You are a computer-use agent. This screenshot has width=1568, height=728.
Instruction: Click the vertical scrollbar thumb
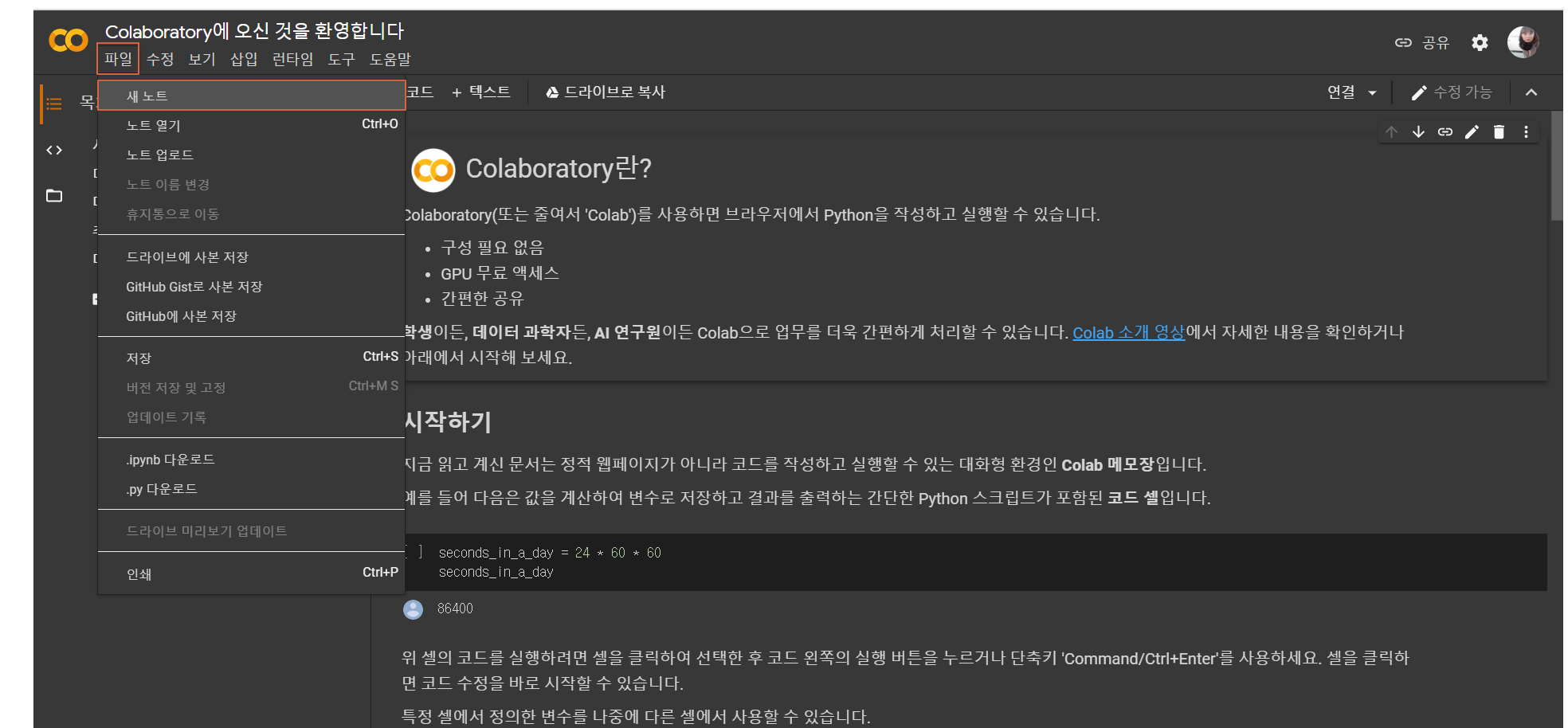point(1557,165)
